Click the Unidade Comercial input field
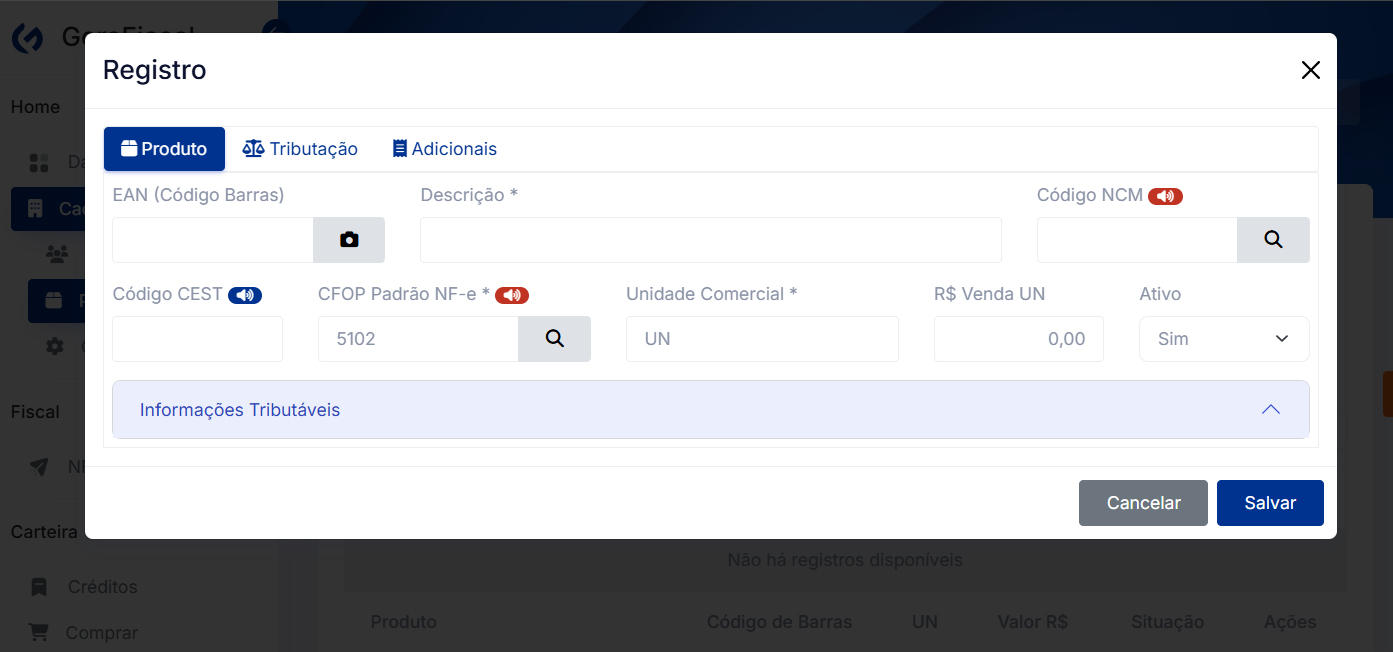 pyautogui.click(x=761, y=339)
